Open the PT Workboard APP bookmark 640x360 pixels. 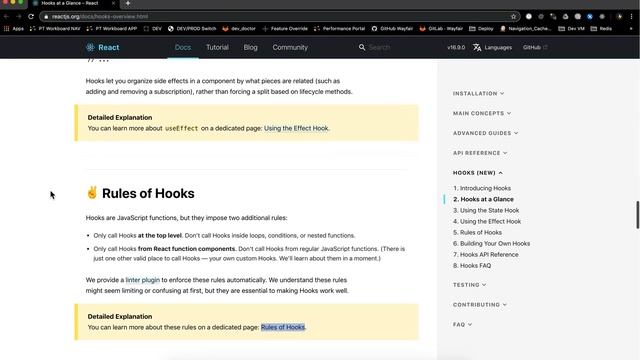pos(112,29)
